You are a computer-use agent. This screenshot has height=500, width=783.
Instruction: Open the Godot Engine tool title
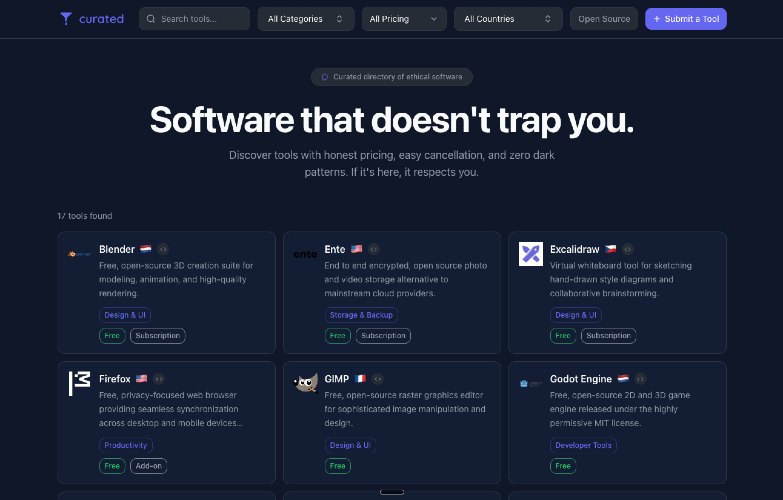coord(581,379)
